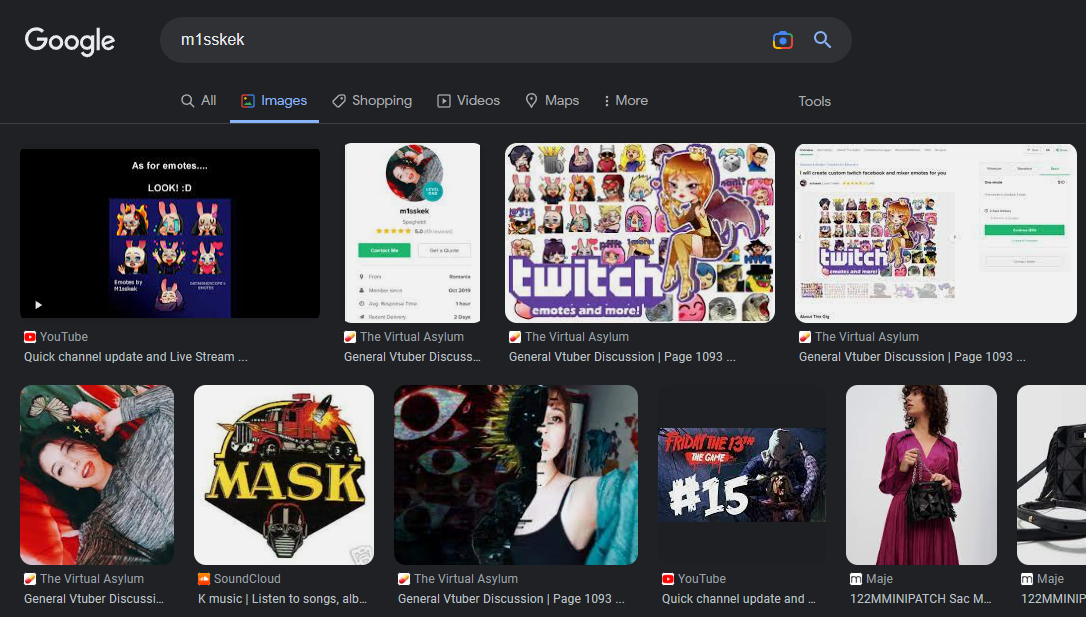Click the SoundCloud source label
Image resolution: width=1086 pixels, height=617 pixels.
247,579
